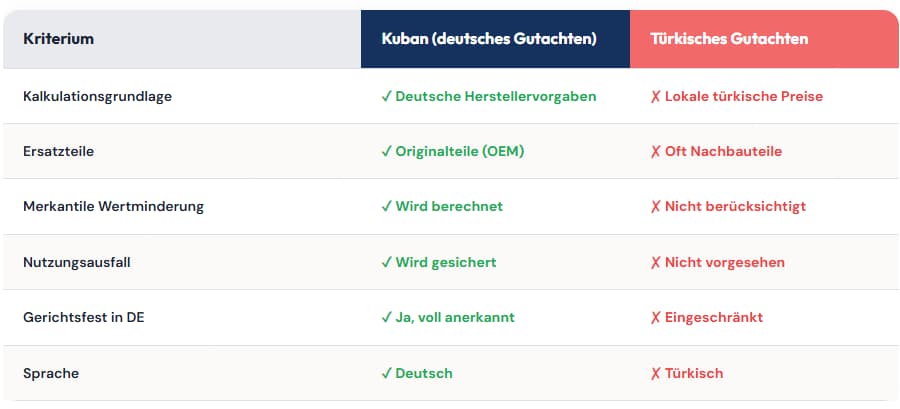Click the Ersatzteile row label
This screenshot has width=900, height=409.
[59, 151]
